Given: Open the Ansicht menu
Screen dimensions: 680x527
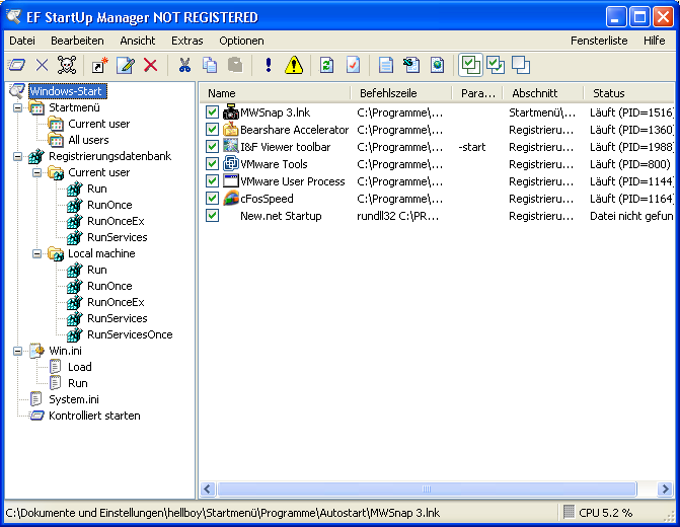Looking at the screenshot, I should (x=137, y=41).
